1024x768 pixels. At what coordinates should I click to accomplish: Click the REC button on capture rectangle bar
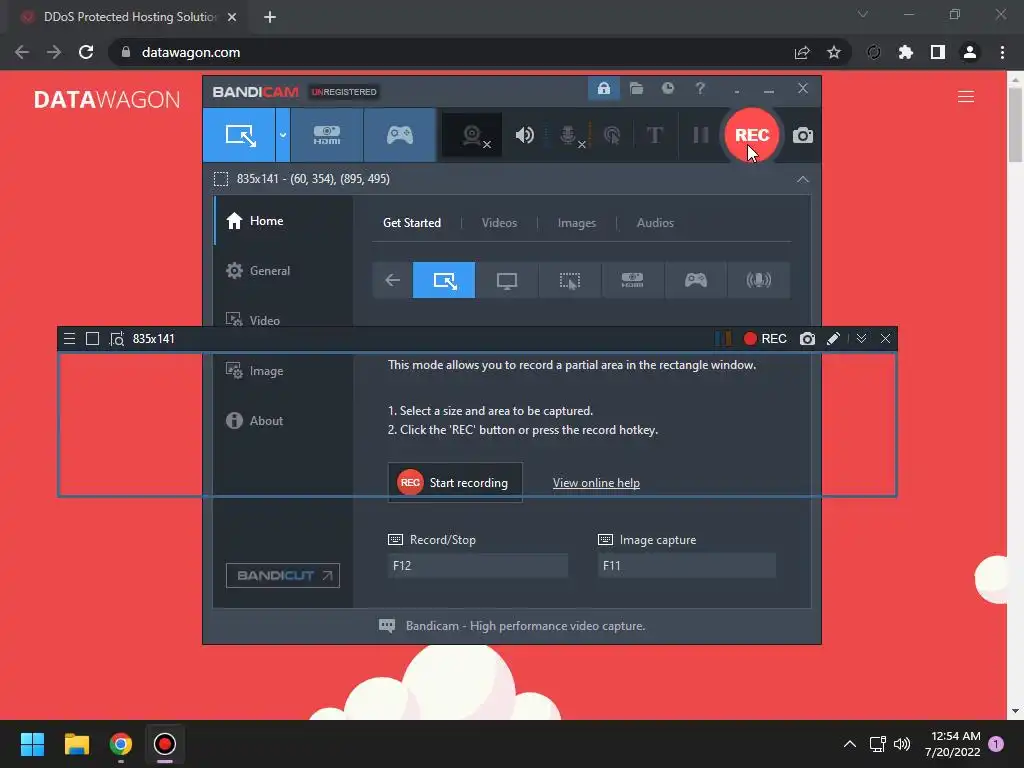tap(765, 338)
